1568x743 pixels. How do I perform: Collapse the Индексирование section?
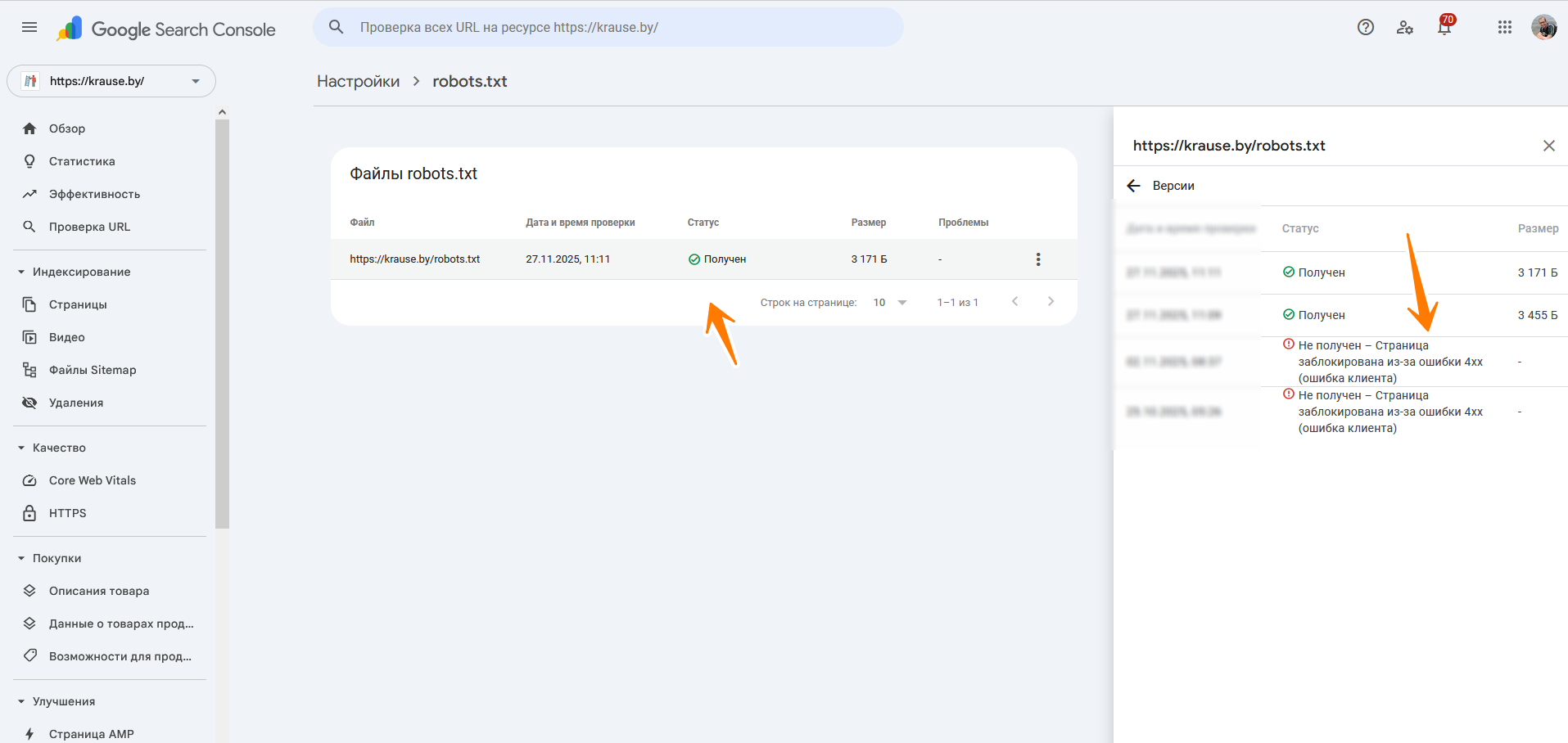(22, 272)
